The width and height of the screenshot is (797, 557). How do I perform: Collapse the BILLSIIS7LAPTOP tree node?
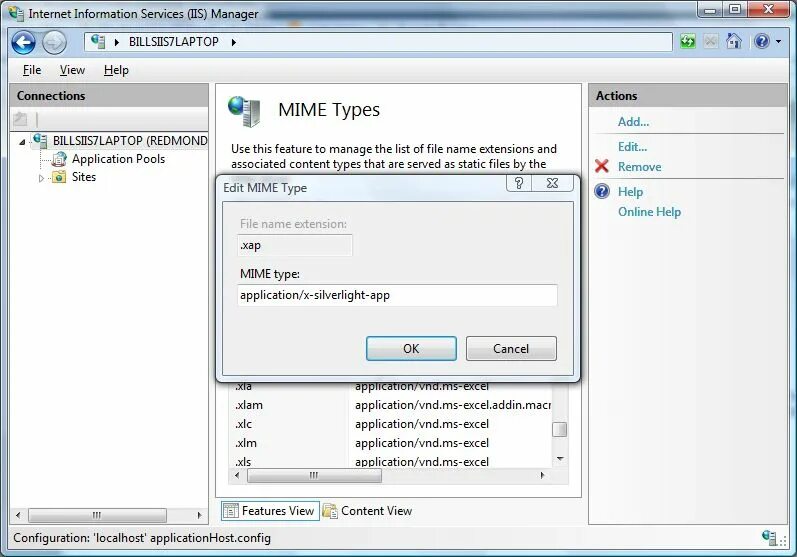coord(22,142)
